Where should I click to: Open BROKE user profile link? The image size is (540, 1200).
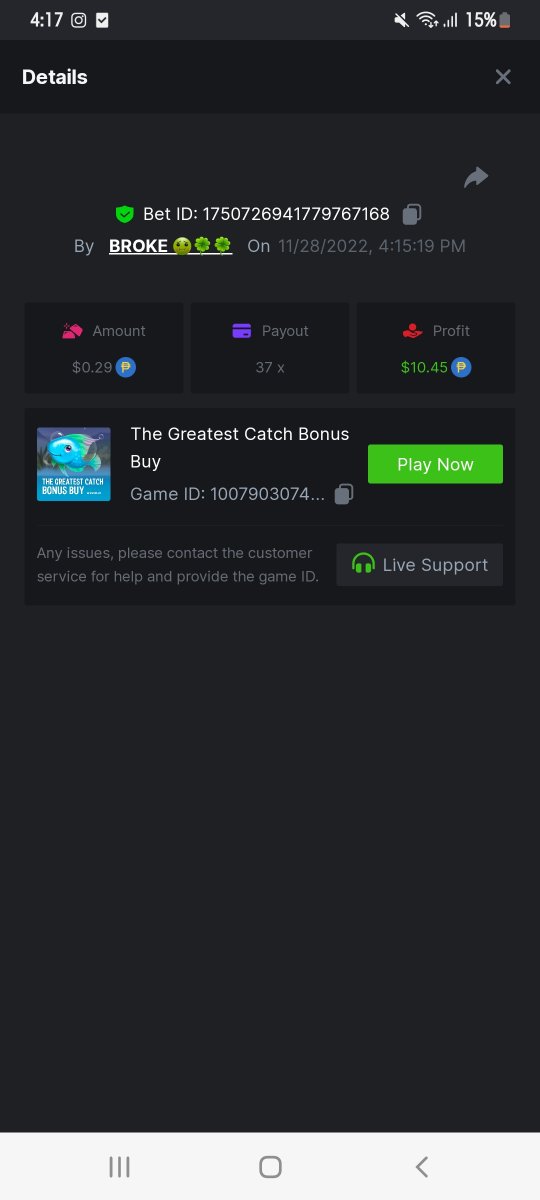point(170,246)
